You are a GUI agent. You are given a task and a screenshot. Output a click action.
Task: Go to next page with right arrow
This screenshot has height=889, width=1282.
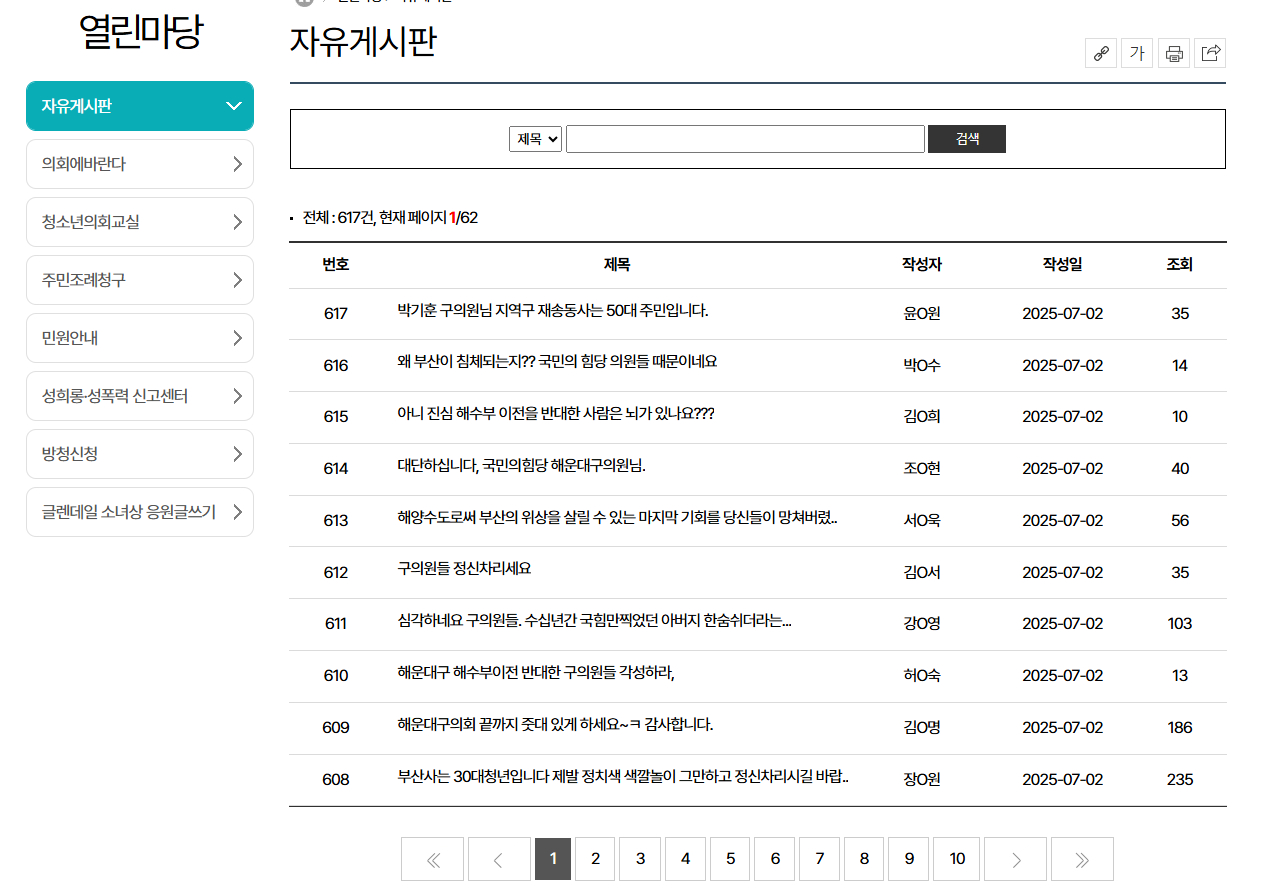(1015, 858)
